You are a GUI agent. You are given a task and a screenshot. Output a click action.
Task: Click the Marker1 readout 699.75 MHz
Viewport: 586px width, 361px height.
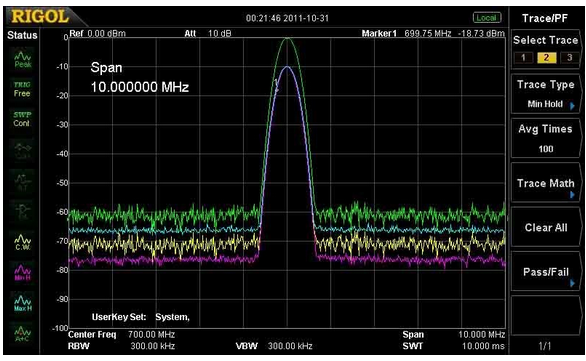coord(428,33)
